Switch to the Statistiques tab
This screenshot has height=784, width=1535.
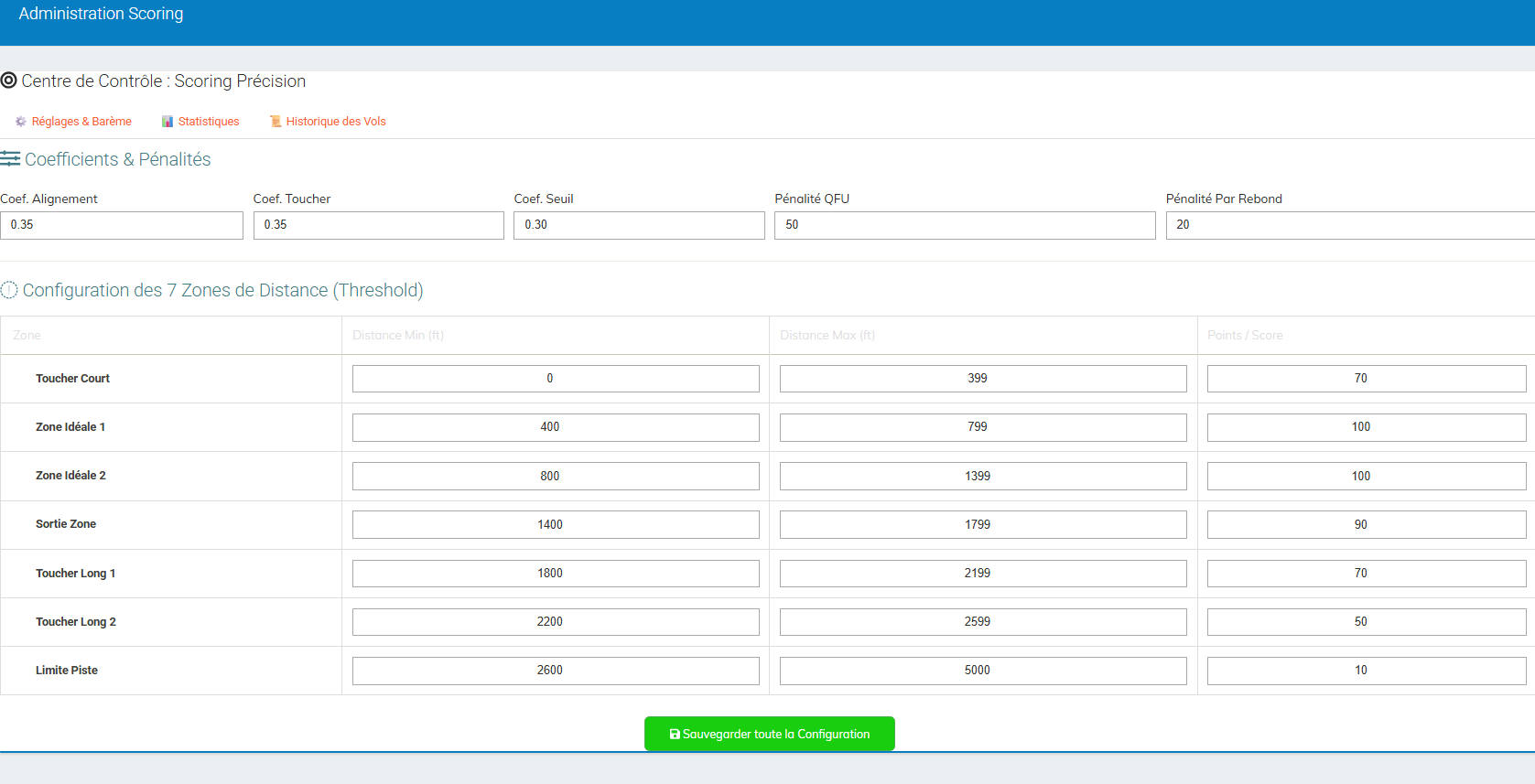click(209, 122)
